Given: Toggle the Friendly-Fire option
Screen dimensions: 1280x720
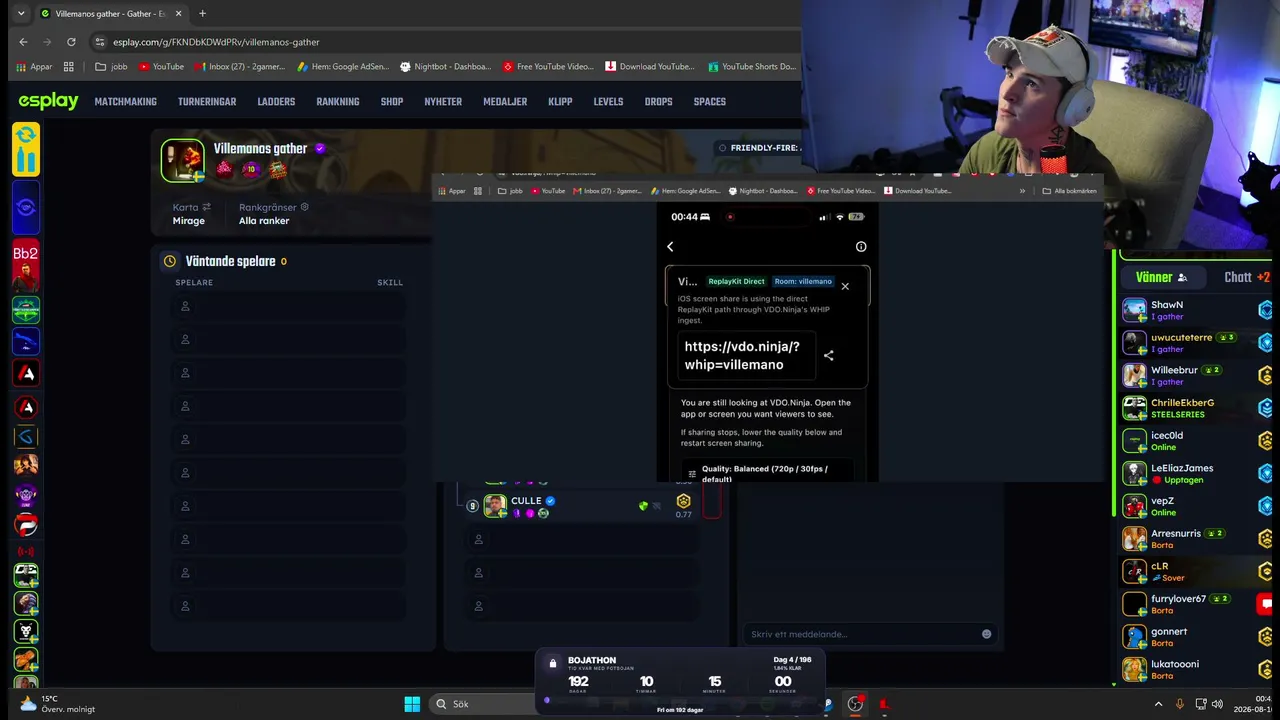Looking at the screenshot, I should (758, 148).
